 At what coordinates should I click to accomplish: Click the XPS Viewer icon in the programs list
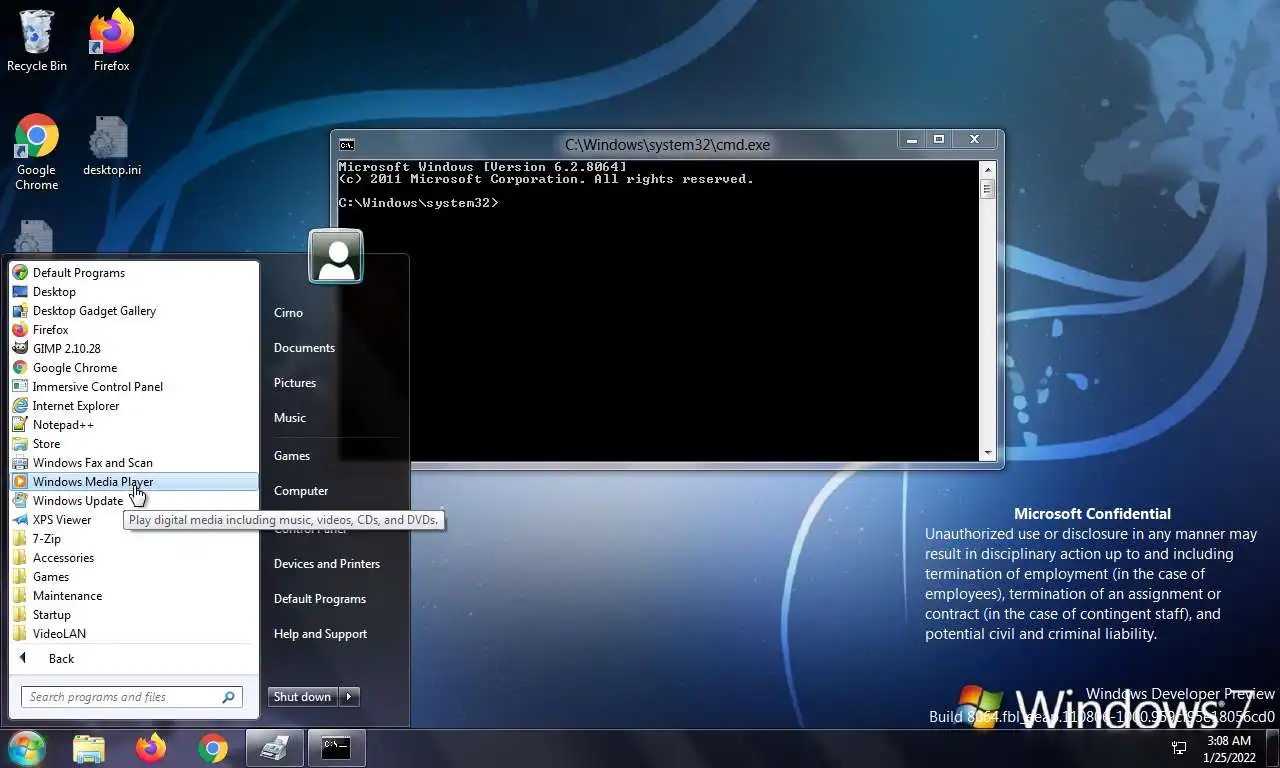click(x=20, y=519)
